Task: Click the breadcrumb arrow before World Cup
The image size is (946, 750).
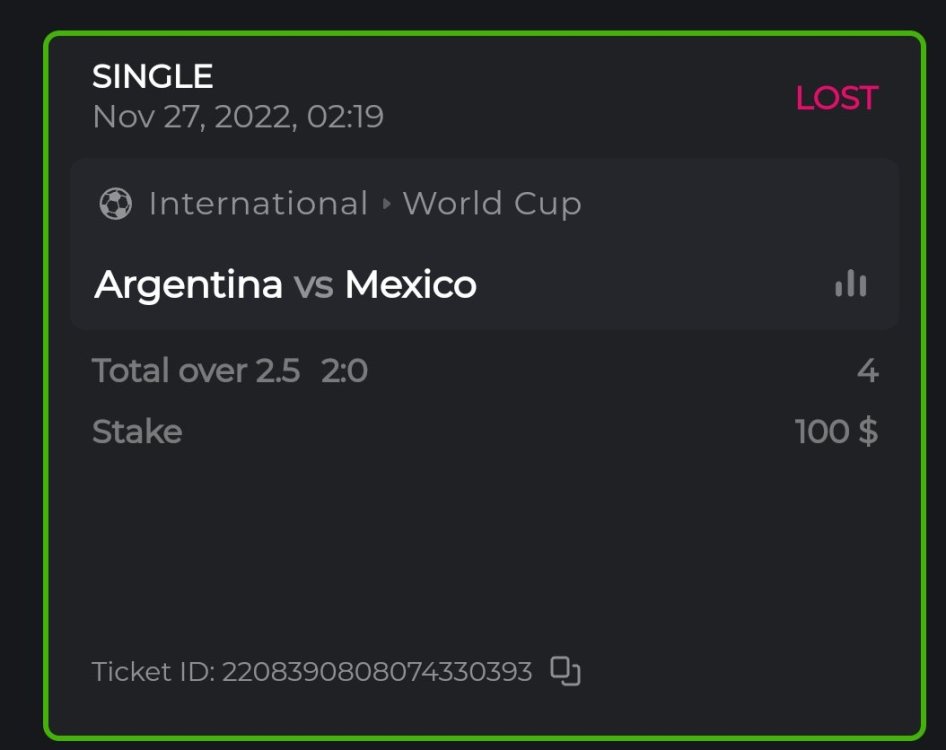Action: pos(386,204)
